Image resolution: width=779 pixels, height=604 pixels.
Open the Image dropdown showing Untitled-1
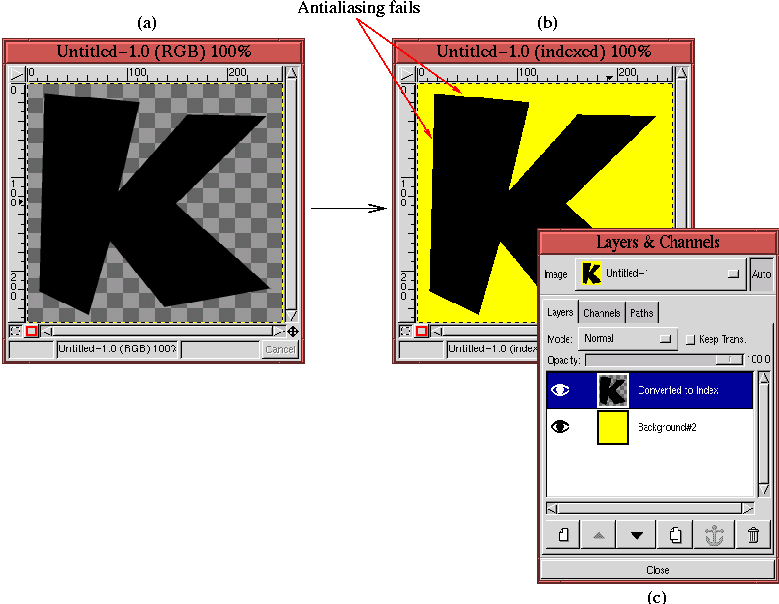(x=661, y=273)
